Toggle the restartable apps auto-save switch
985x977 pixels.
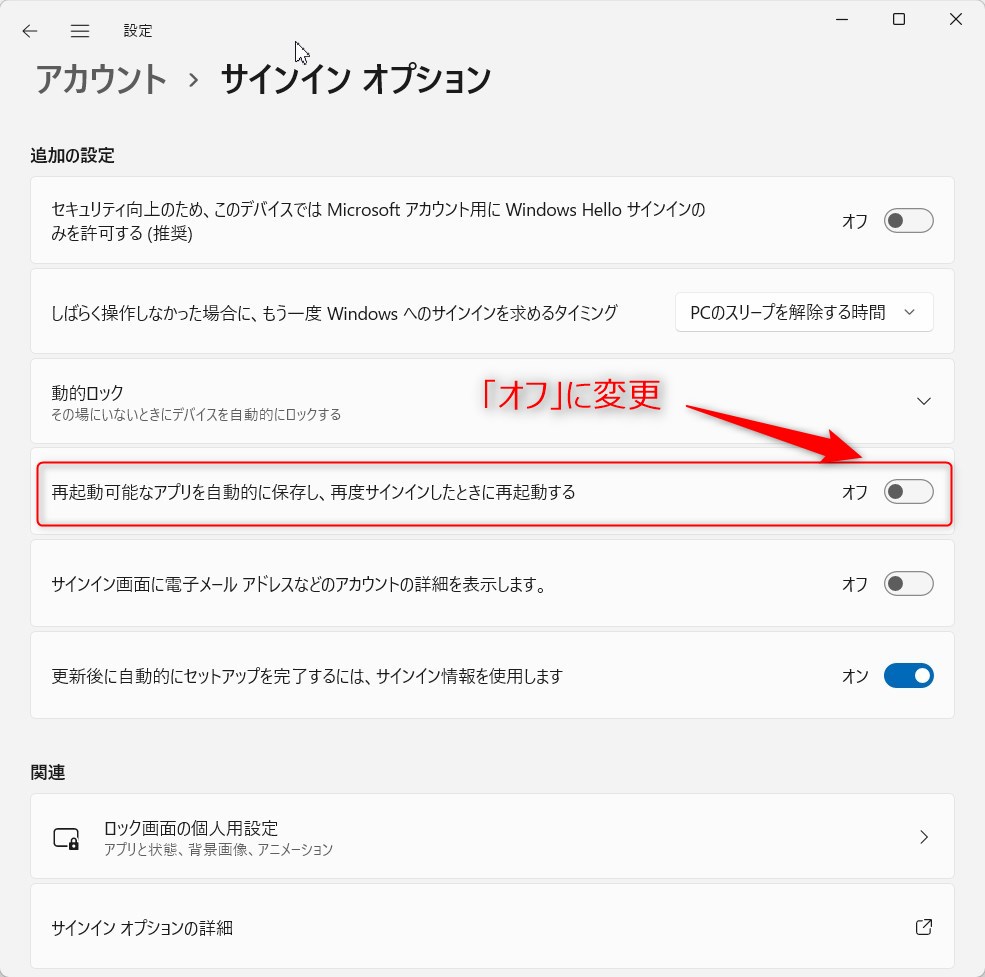pos(908,491)
